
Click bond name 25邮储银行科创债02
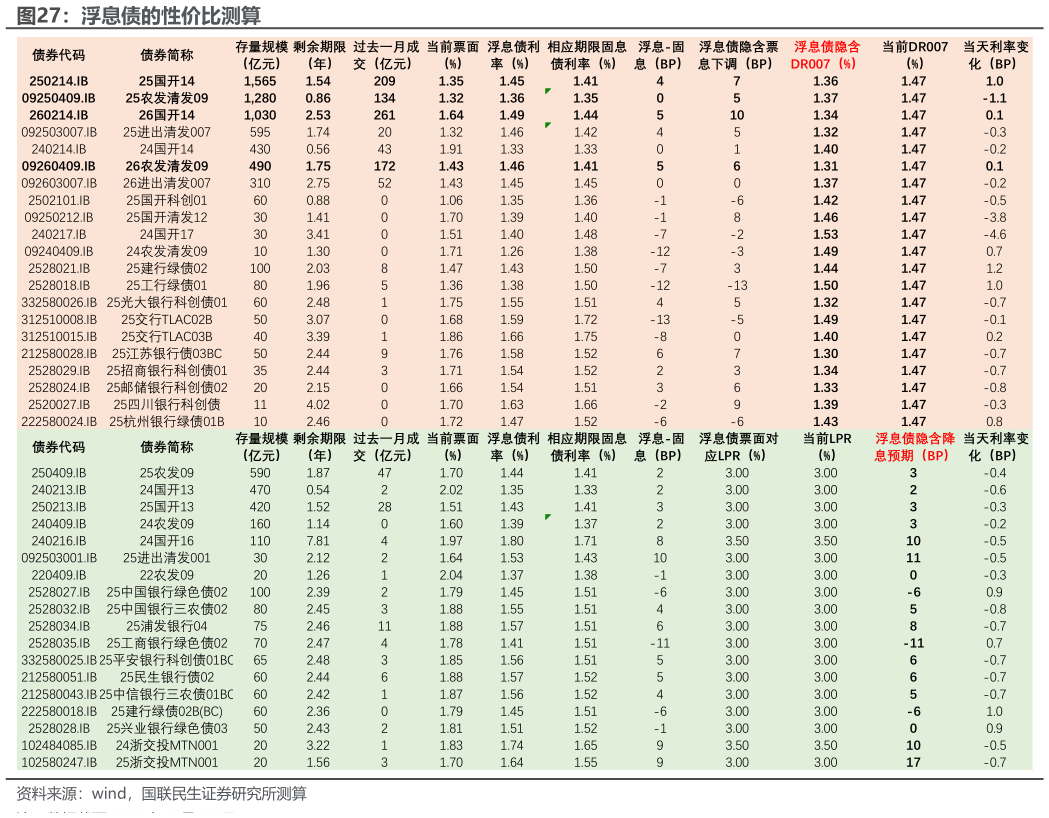167,388
